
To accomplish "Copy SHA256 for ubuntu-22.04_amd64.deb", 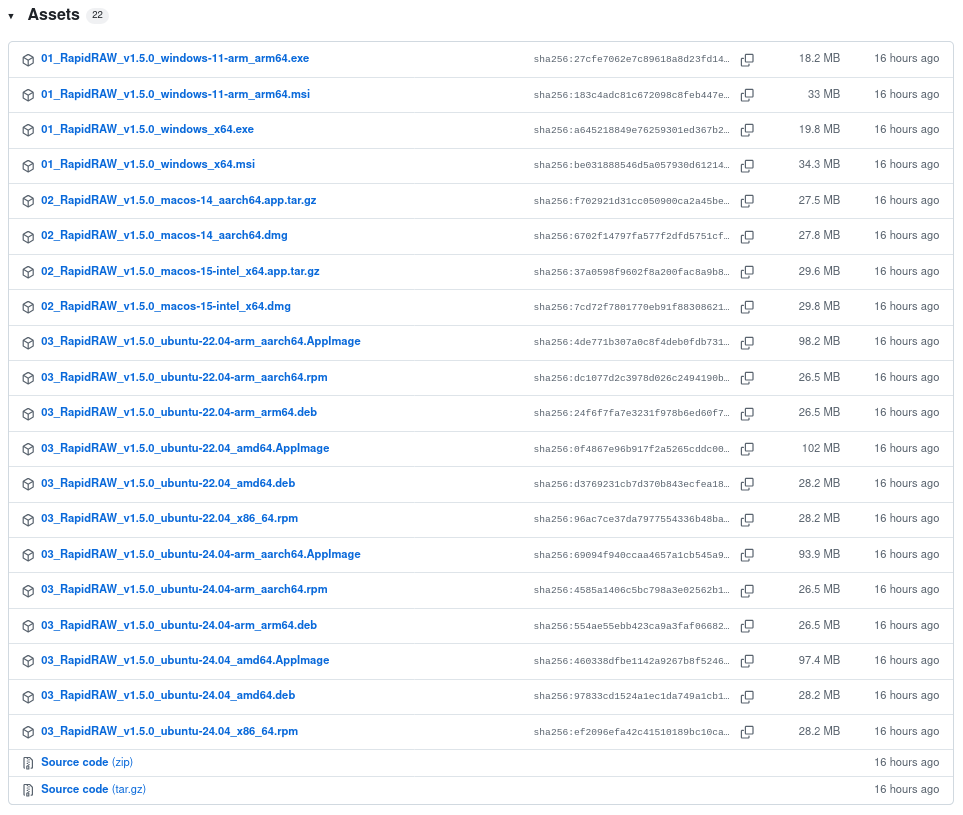I will point(747,484).
